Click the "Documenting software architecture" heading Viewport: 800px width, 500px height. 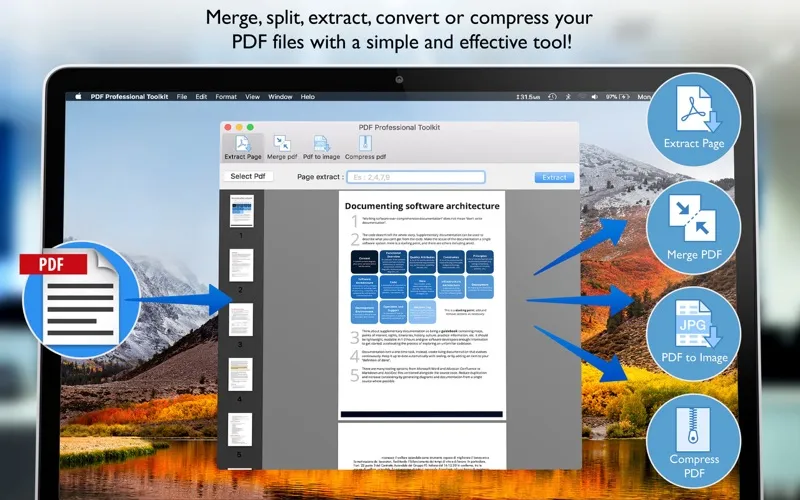pos(422,206)
